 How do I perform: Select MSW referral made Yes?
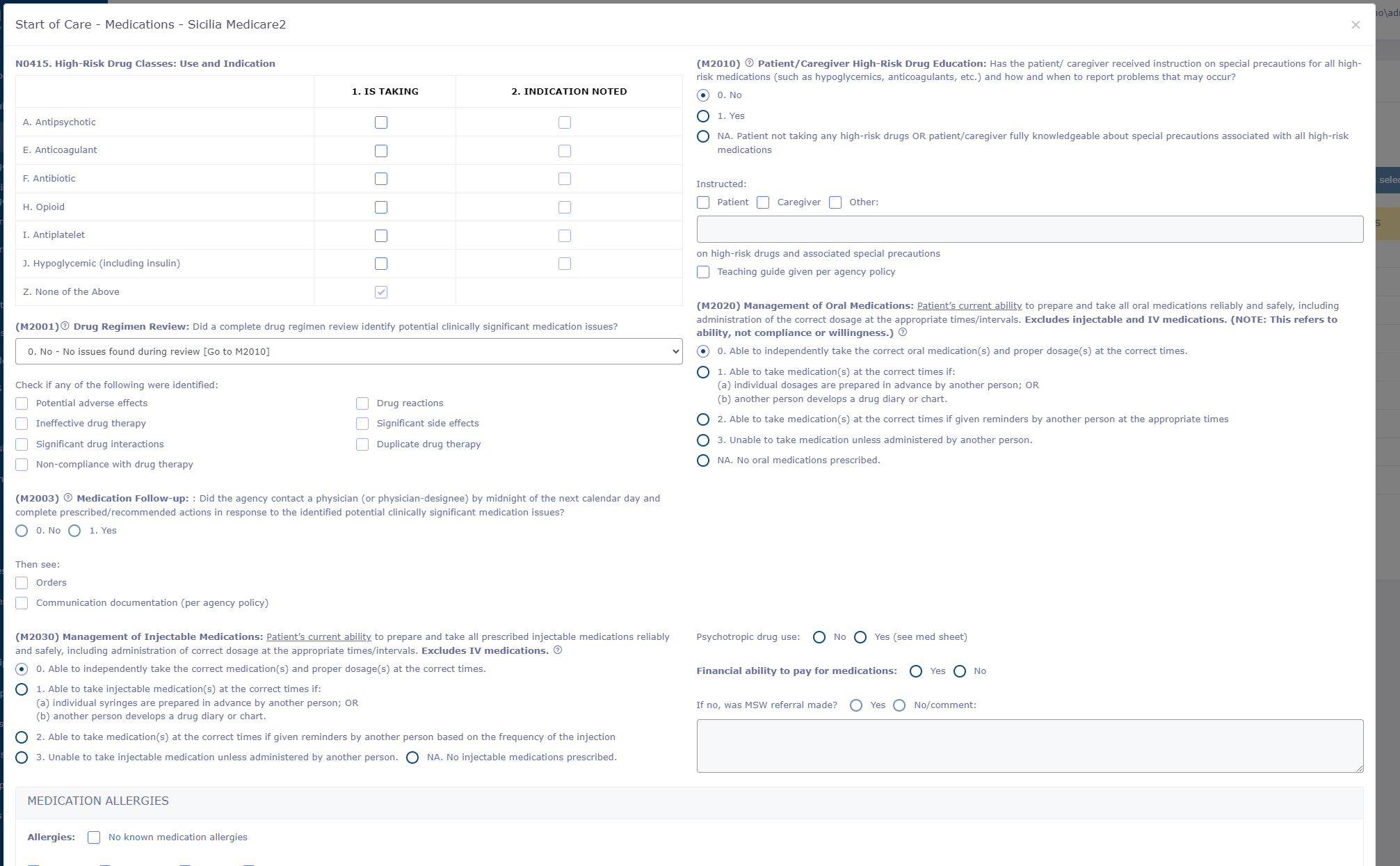coord(856,705)
